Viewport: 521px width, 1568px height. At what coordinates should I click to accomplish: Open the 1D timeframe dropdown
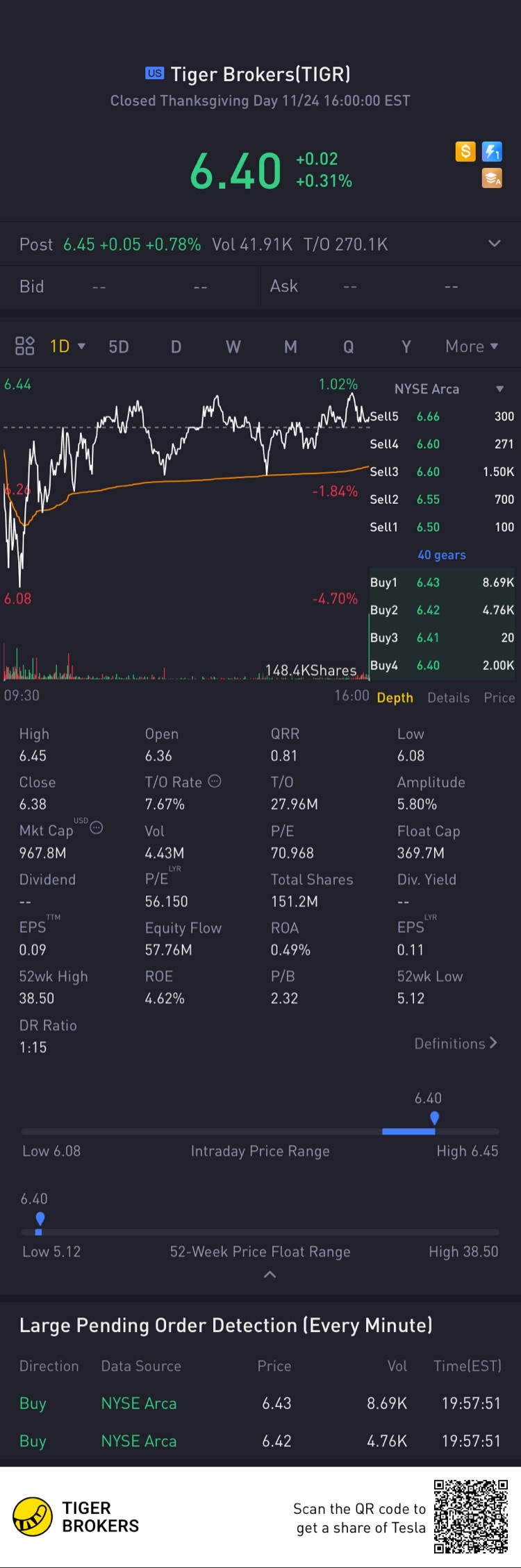(x=67, y=346)
